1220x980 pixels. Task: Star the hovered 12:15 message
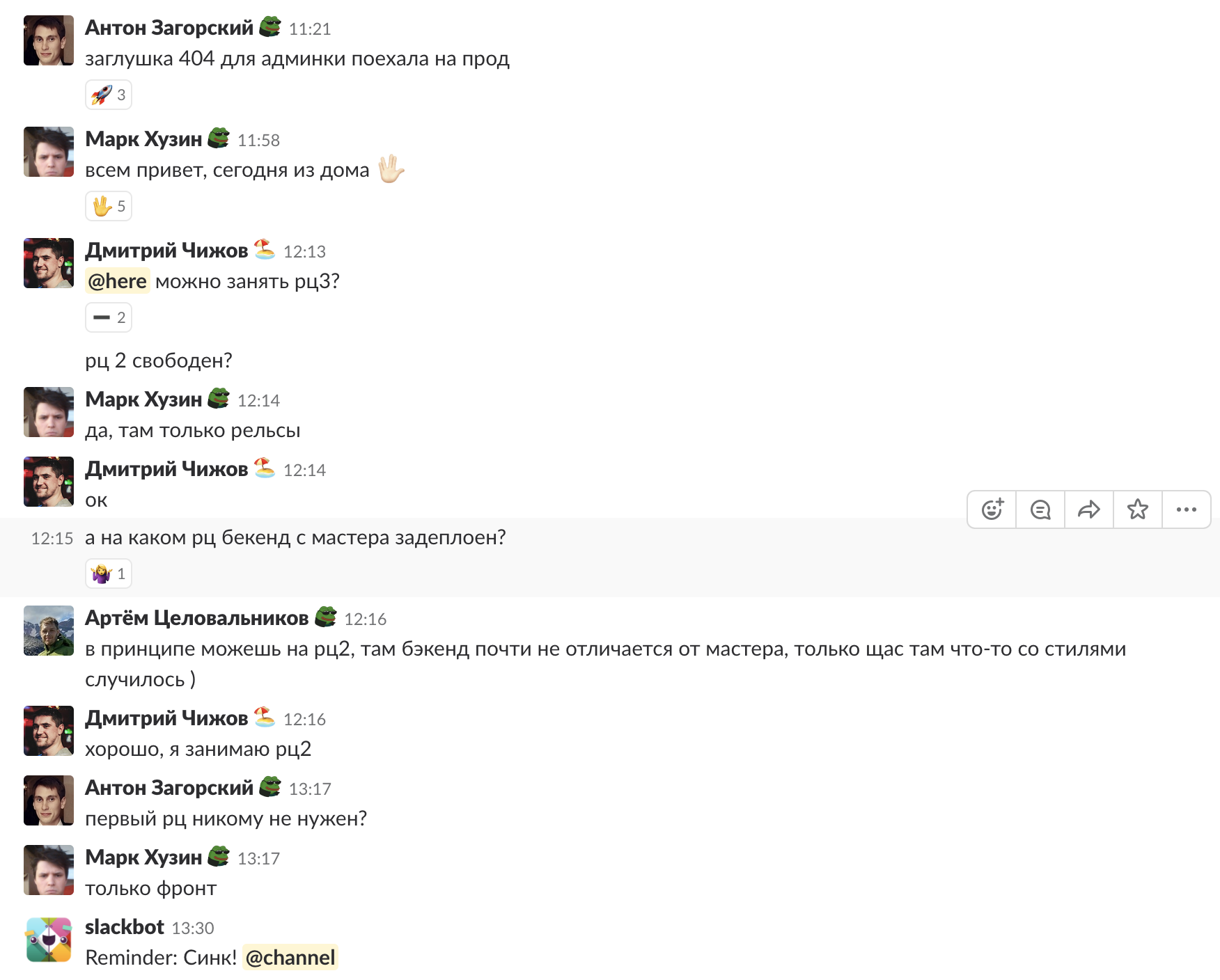[x=1138, y=509]
